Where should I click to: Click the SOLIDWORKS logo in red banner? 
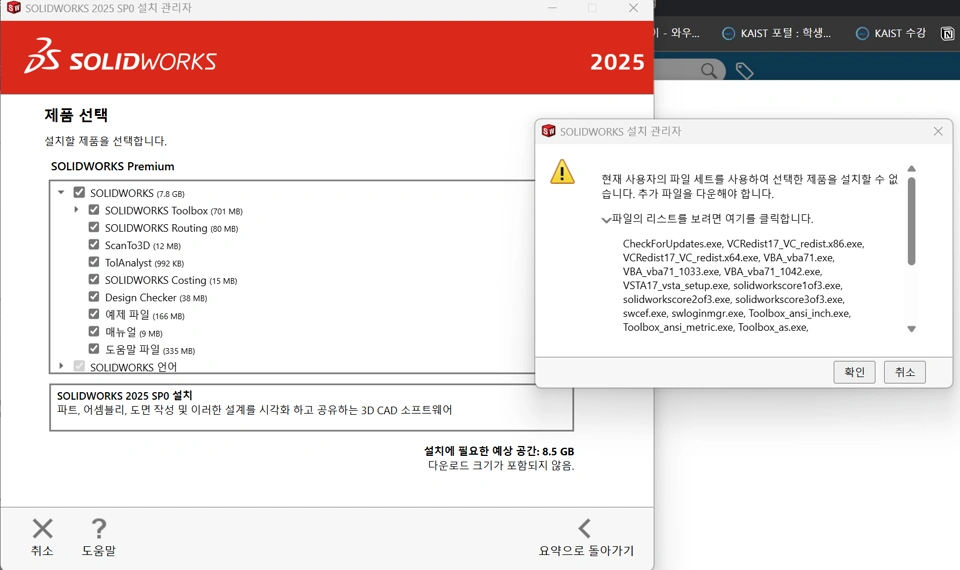(x=121, y=57)
